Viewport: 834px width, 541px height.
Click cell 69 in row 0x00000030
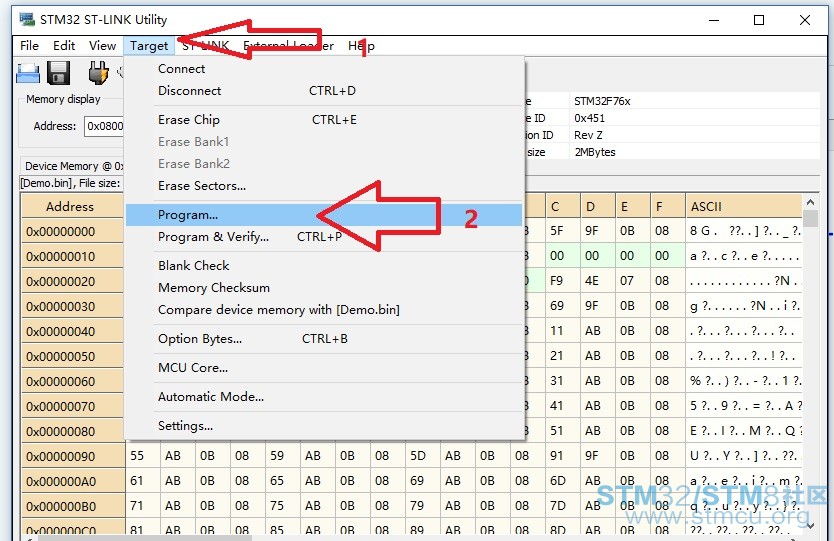(x=563, y=306)
